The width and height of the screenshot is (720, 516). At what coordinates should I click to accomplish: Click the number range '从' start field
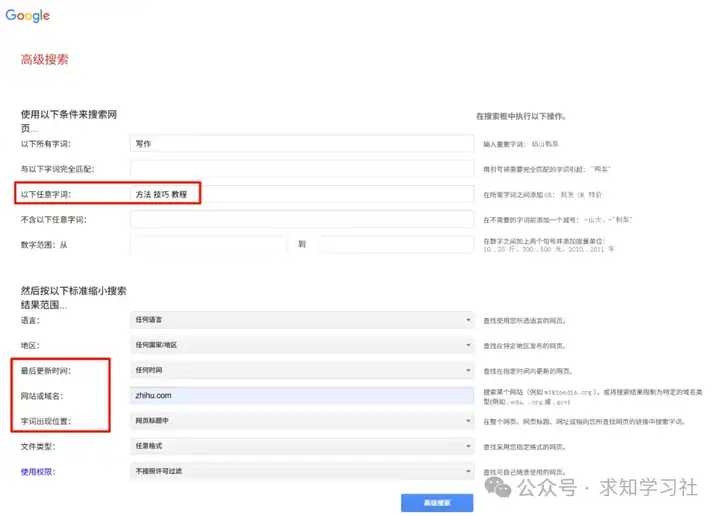pyautogui.click(x=208, y=244)
